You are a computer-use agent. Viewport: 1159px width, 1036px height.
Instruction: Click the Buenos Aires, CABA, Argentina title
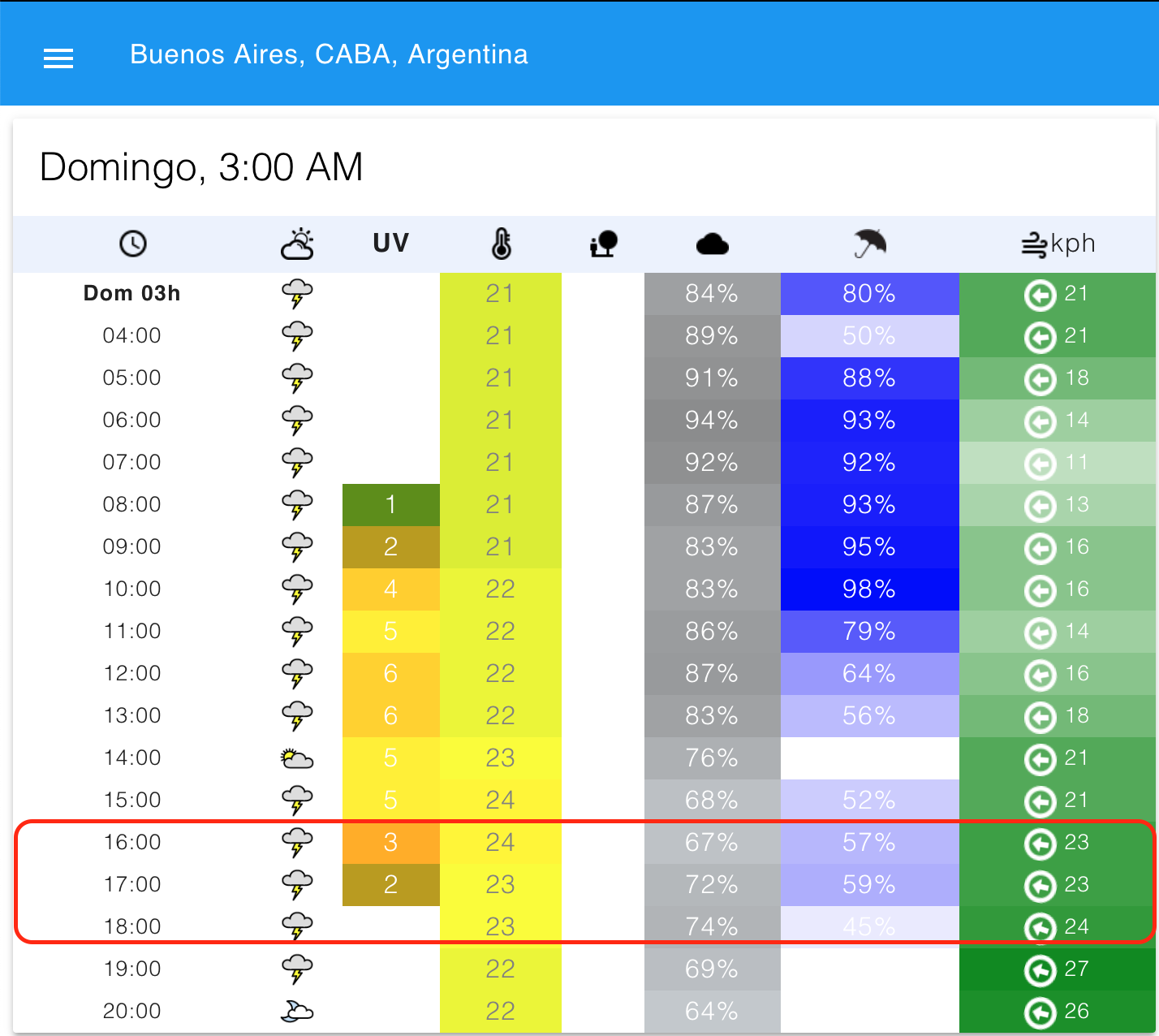[x=329, y=54]
